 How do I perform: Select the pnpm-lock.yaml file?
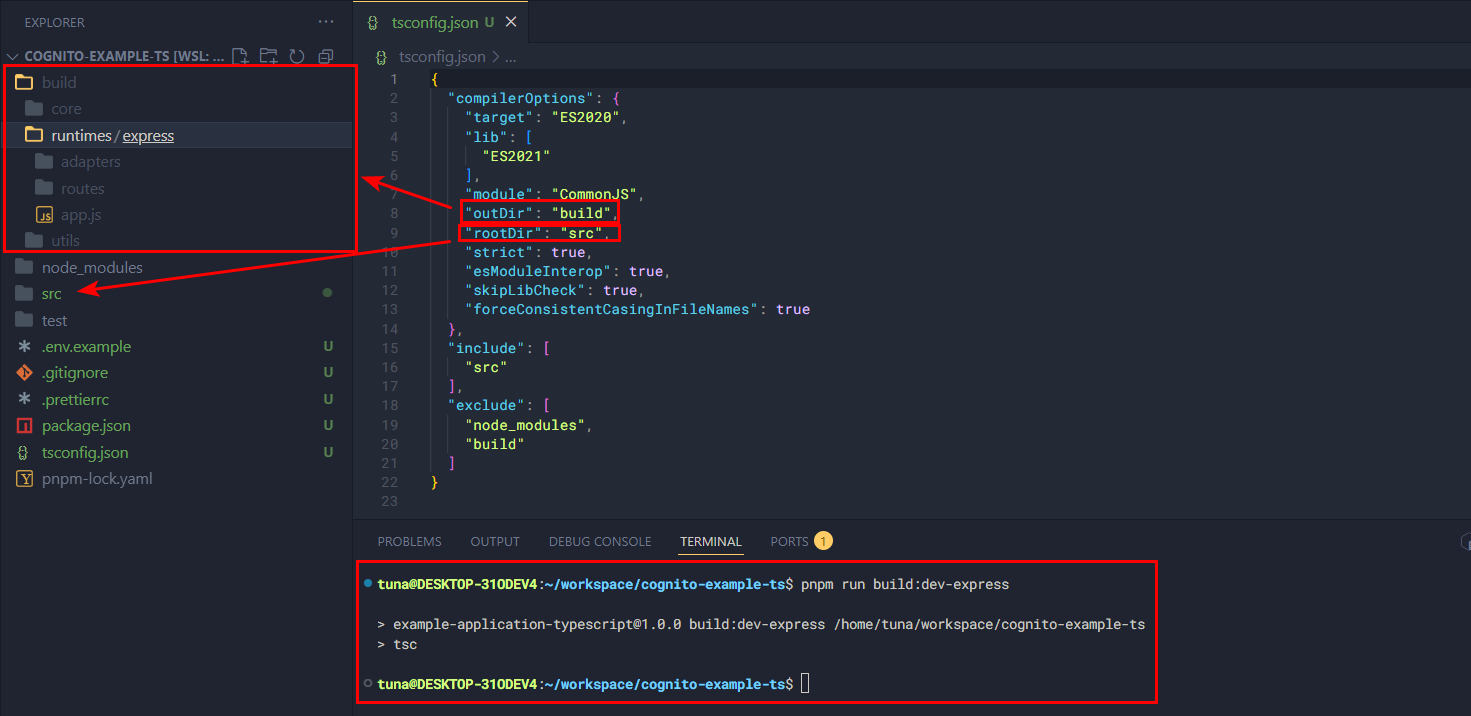[x=96, y=479]
